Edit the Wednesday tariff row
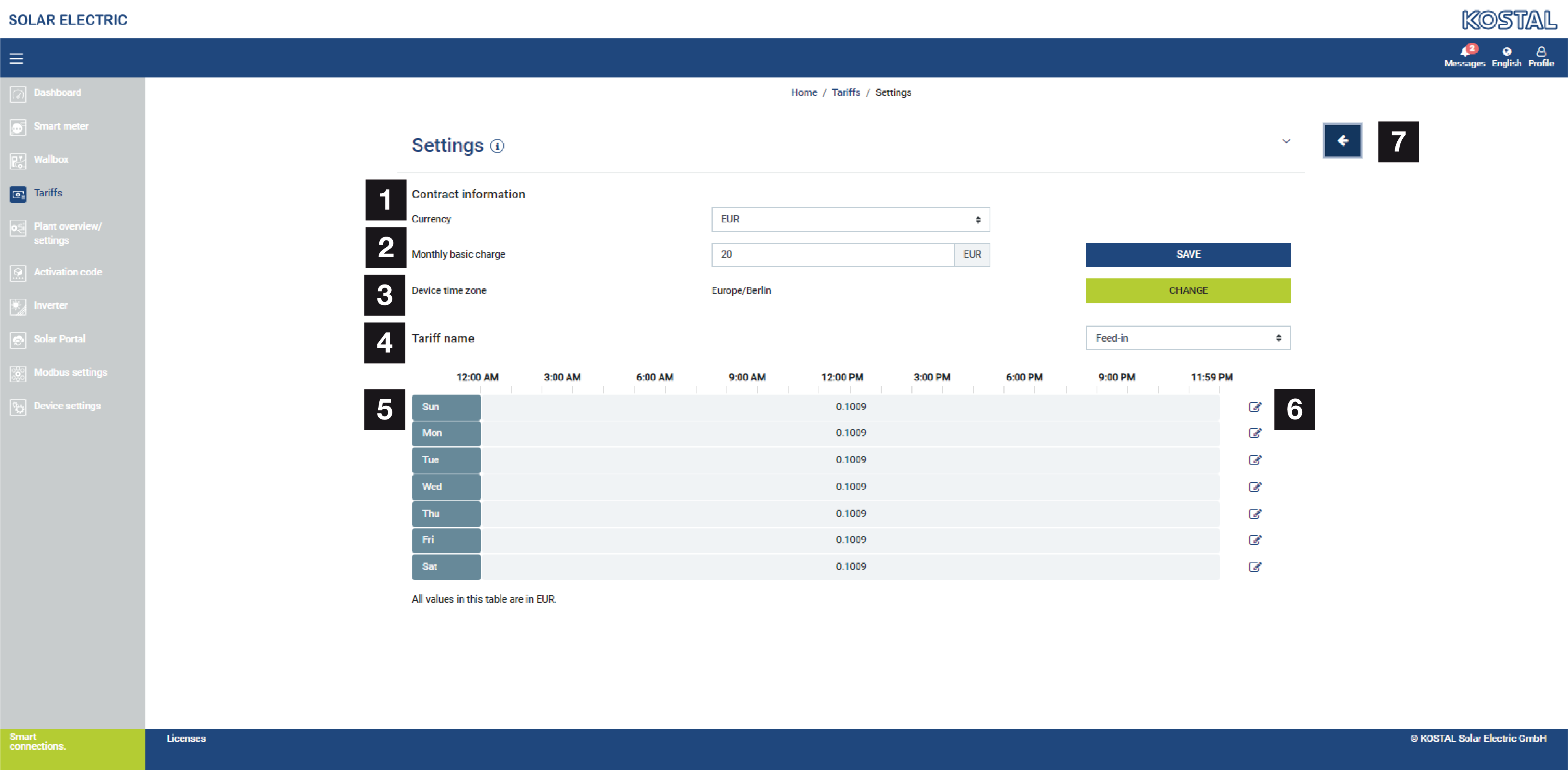The width and height of the screenshot is (1568, 770). [x=1255, y=487]
